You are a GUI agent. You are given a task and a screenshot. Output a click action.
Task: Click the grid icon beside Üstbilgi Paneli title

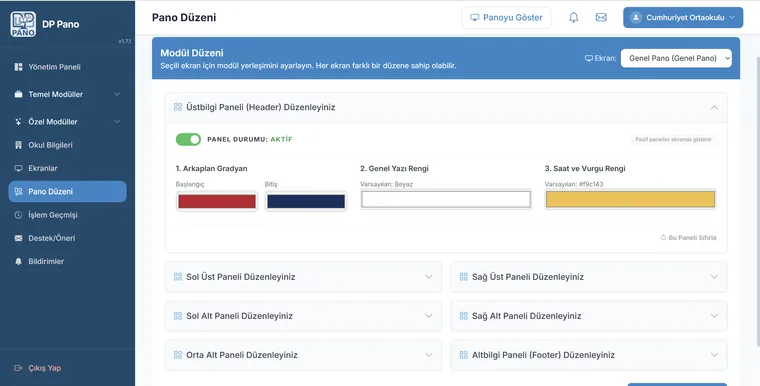178,107
